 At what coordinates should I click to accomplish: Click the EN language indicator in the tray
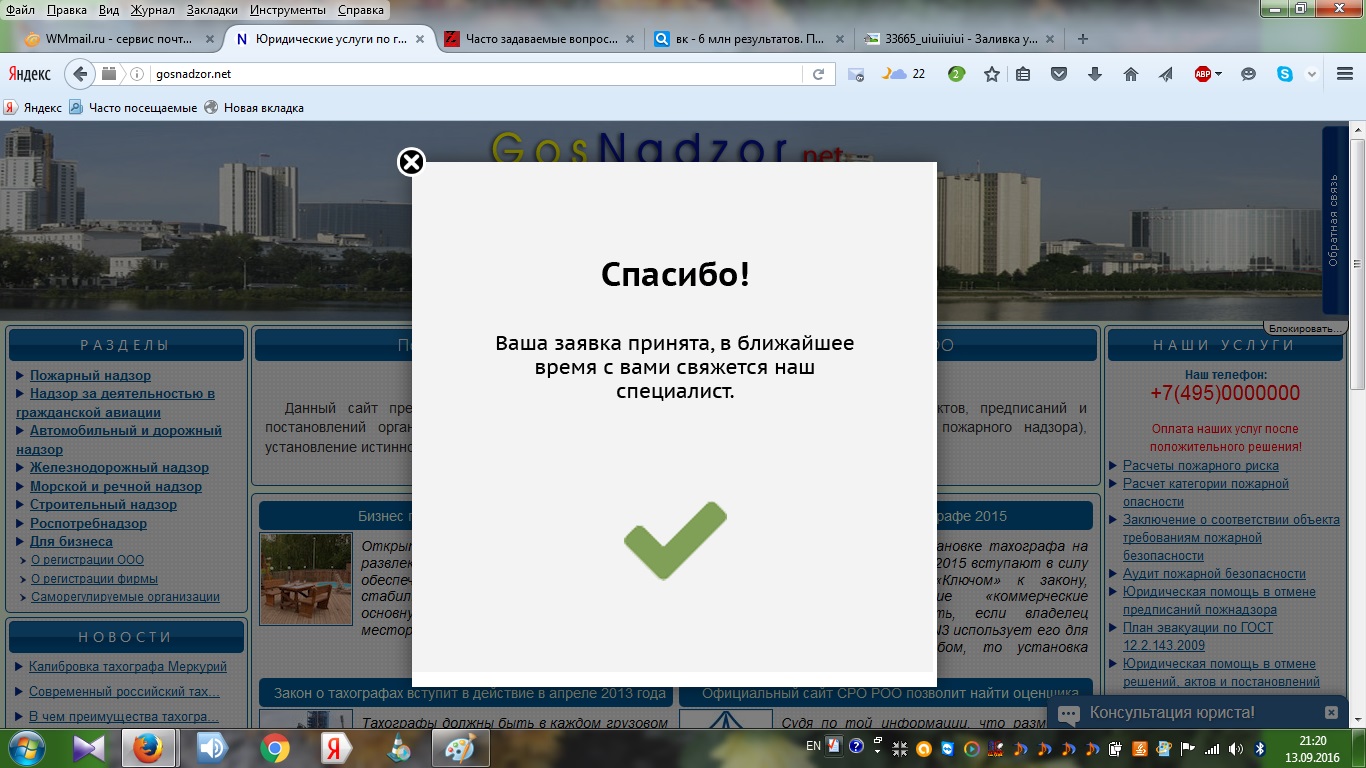click(x=813, y=747)
